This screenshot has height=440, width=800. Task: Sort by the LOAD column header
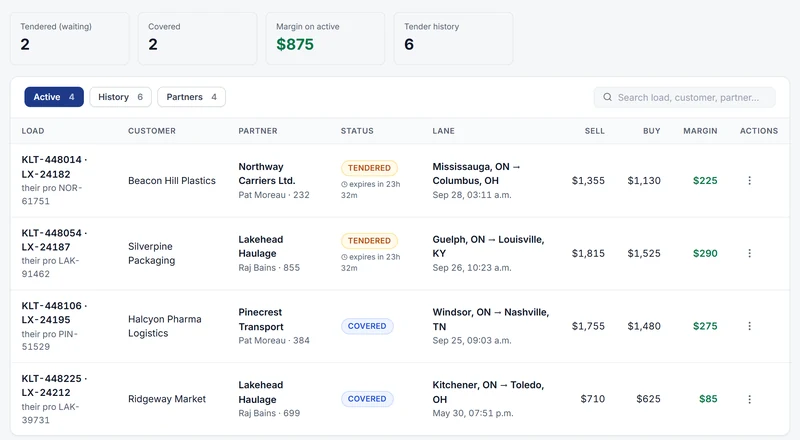[x=33, y=131]
